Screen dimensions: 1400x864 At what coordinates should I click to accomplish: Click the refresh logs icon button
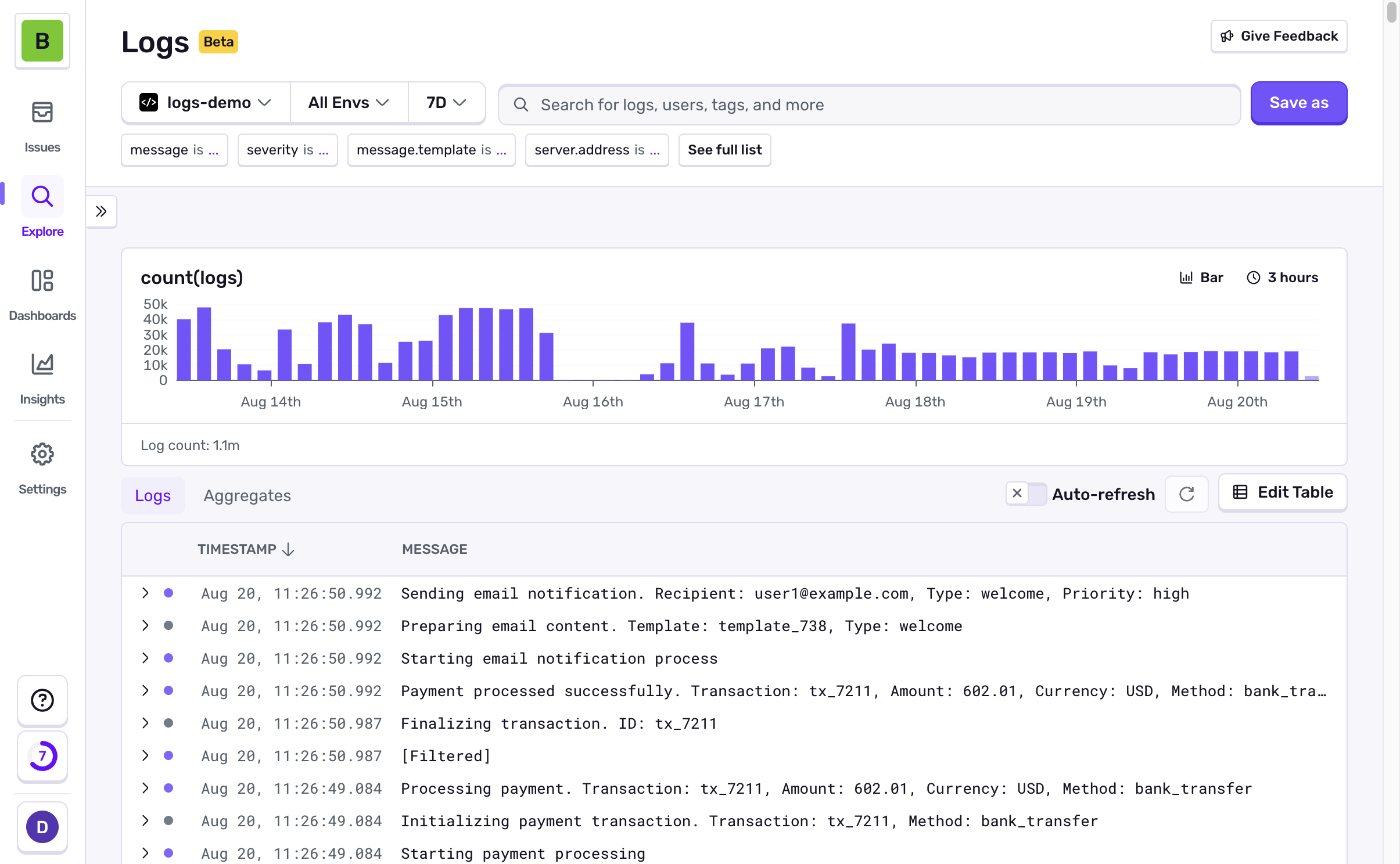click(x=1186, y=494)
